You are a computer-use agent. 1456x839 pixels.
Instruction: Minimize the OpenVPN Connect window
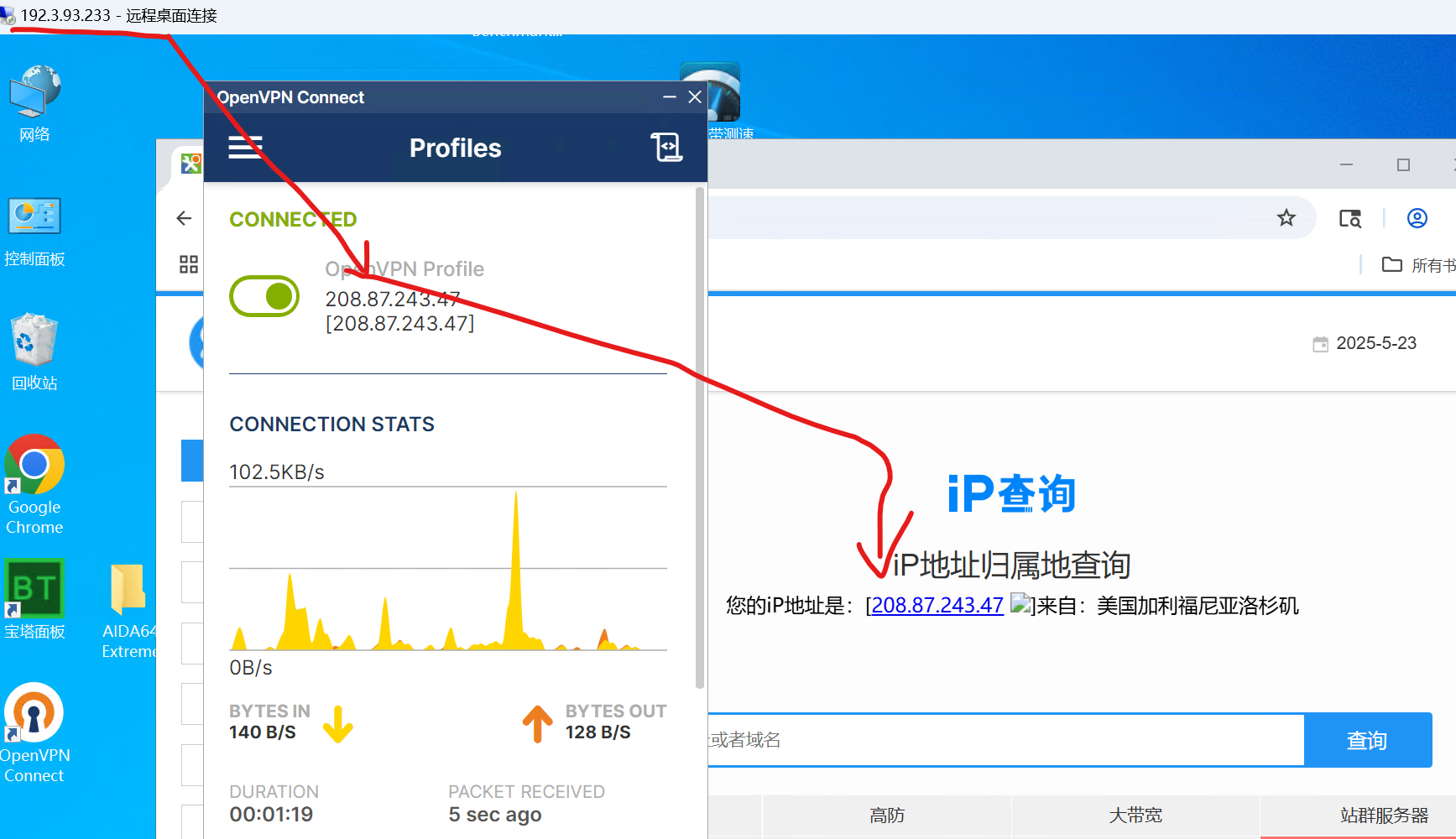tap(669, 97)
